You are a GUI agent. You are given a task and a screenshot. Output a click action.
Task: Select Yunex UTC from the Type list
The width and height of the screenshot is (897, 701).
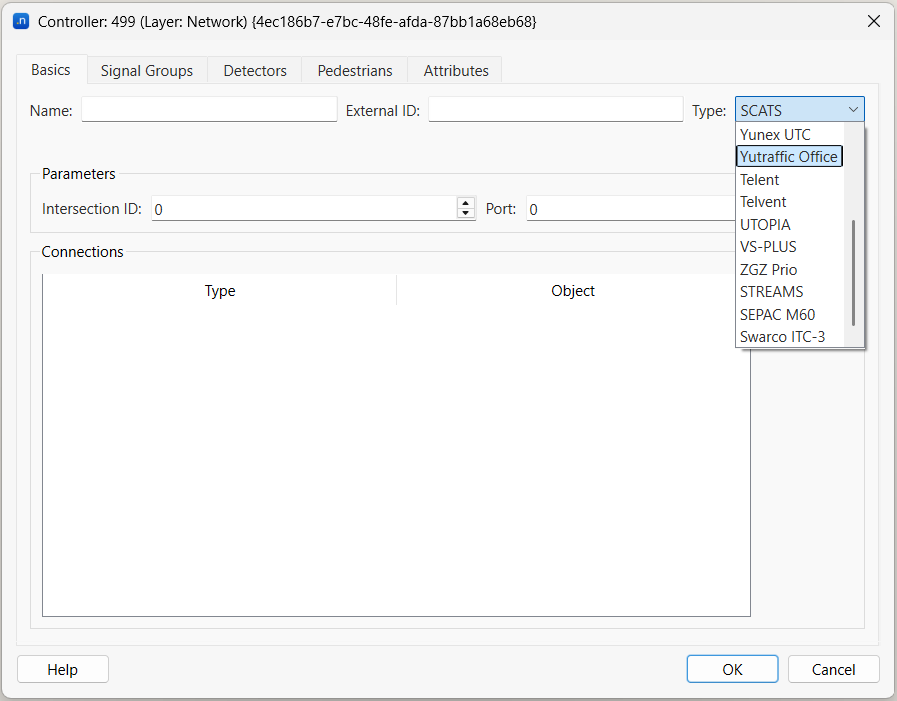pos(789,134)
